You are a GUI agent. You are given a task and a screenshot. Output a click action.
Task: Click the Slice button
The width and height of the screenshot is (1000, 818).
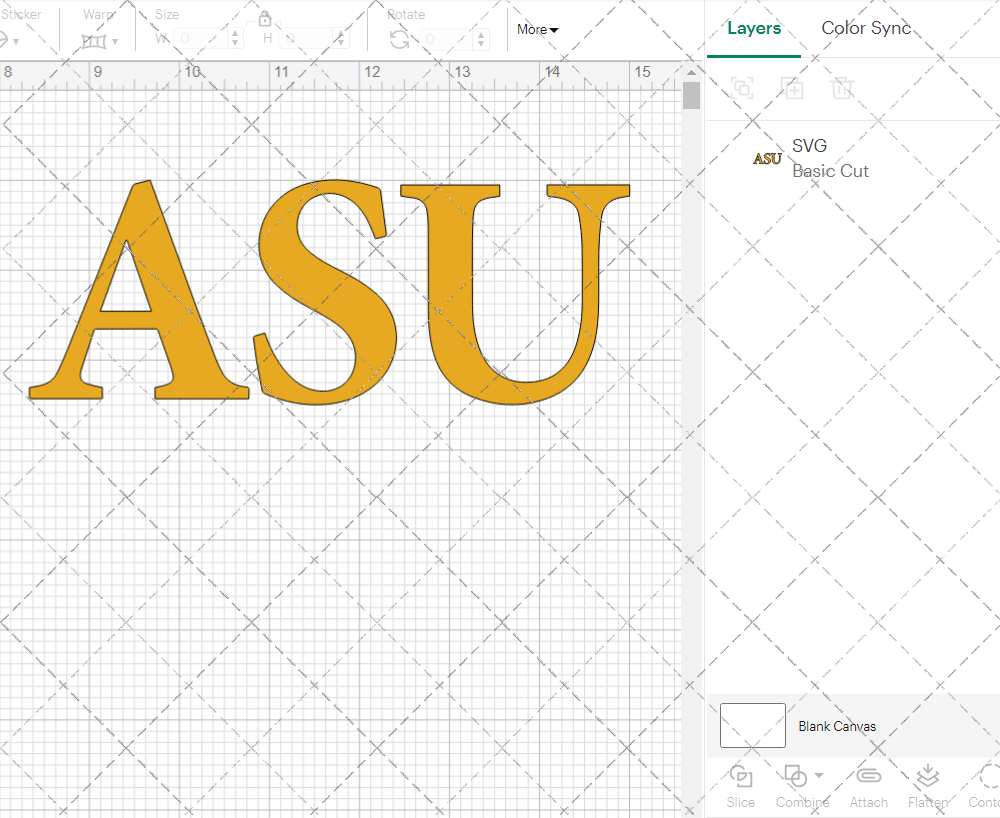(x=740, y=787)
